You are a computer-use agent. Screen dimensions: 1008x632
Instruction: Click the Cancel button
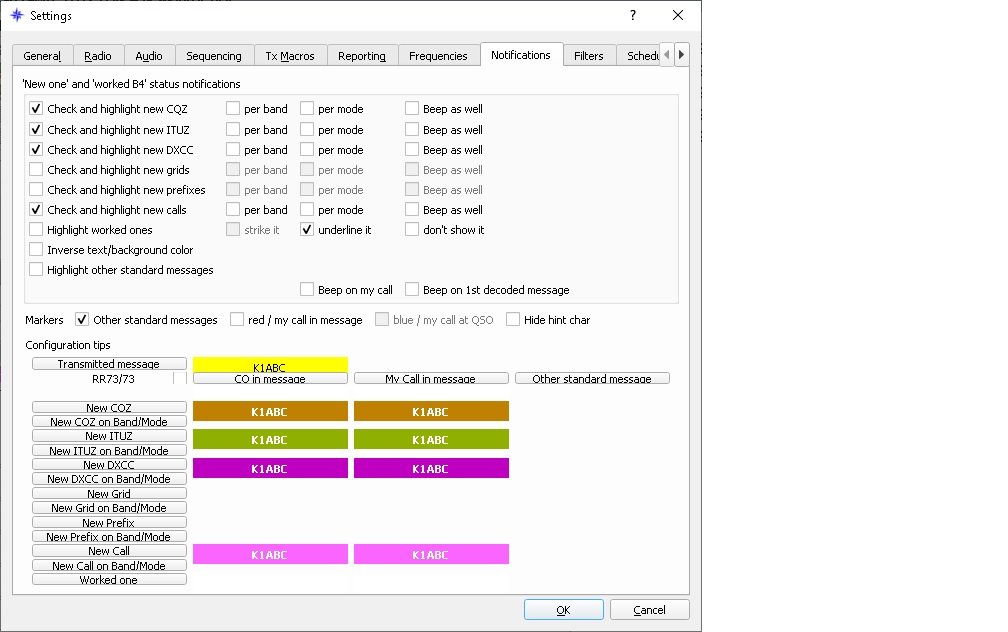(x=649, y=610)
